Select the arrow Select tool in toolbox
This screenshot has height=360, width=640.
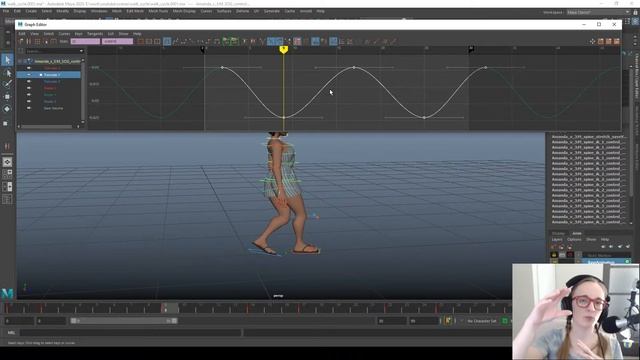(7, 60)
